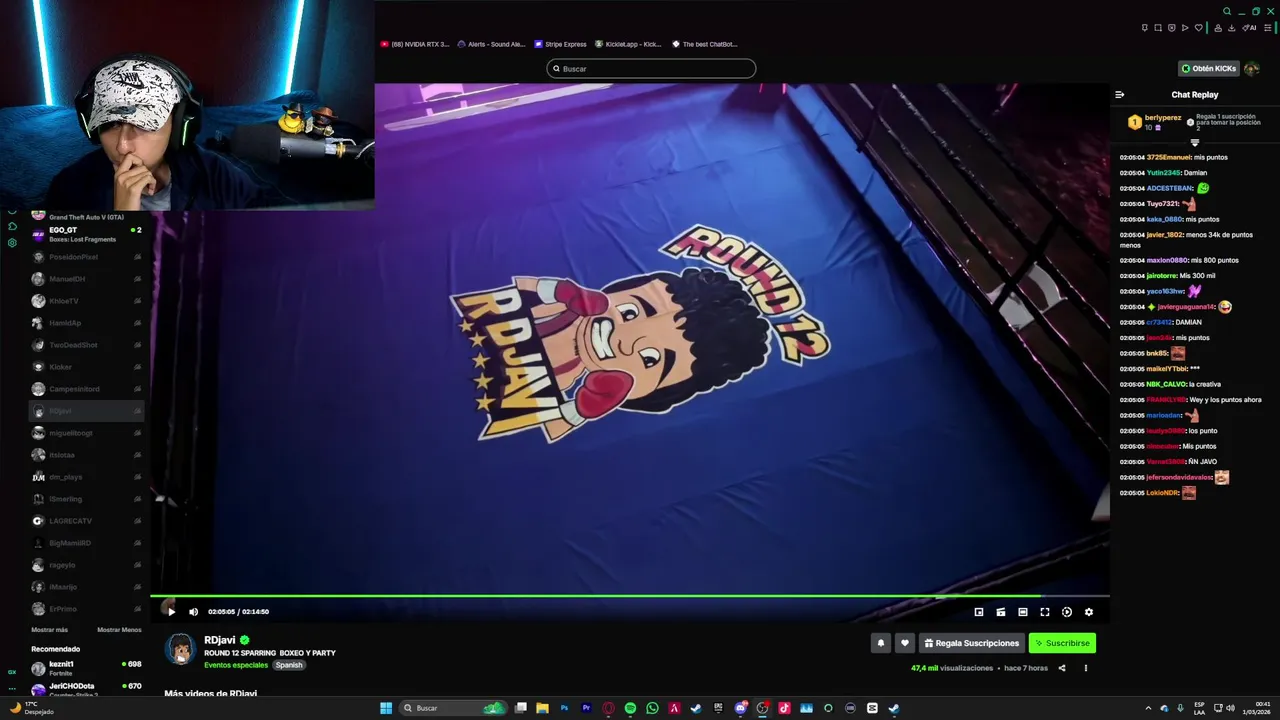Click the notification bell button
Image resolution: width=1280 pixels, height=720 pixels.
pos(881,643)
